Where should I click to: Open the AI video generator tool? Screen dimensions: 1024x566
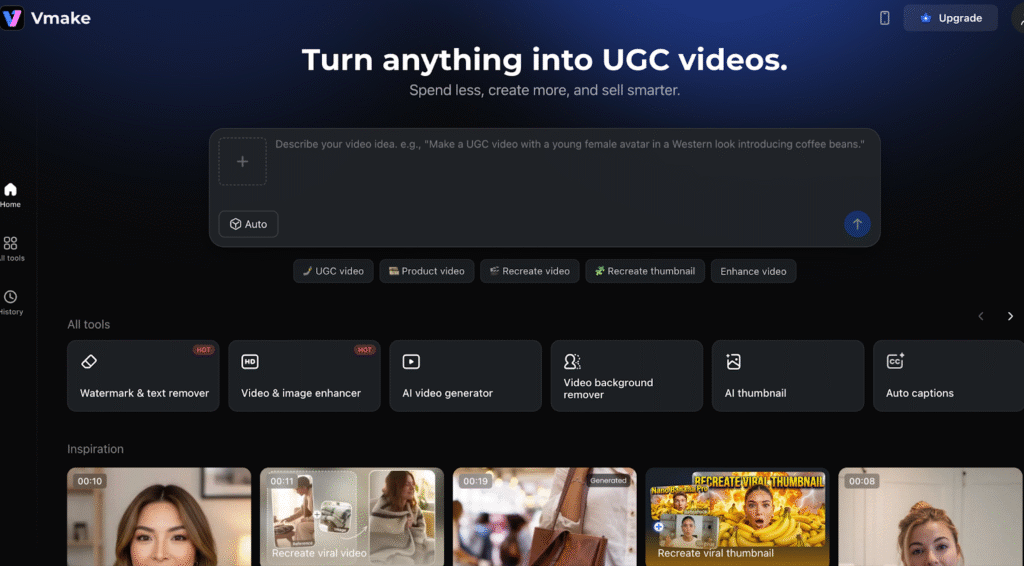tap(466, 376)
